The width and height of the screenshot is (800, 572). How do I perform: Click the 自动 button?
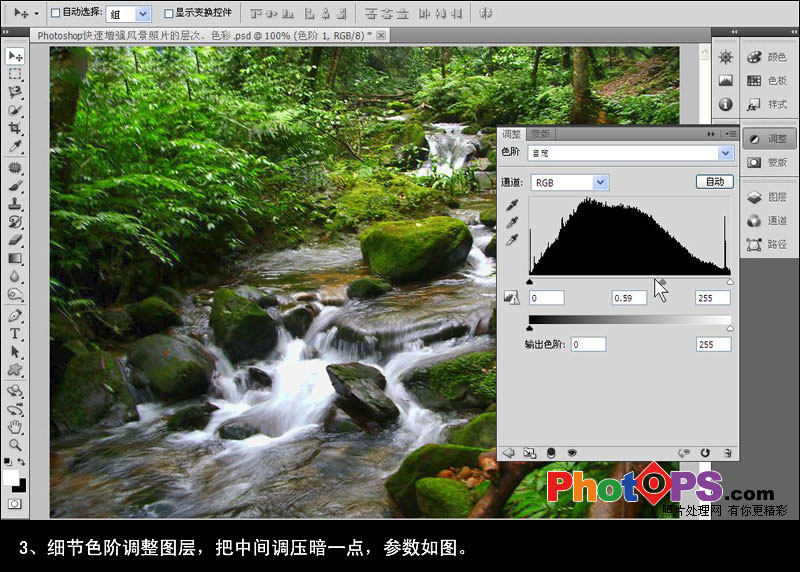[x=715, y=182]
